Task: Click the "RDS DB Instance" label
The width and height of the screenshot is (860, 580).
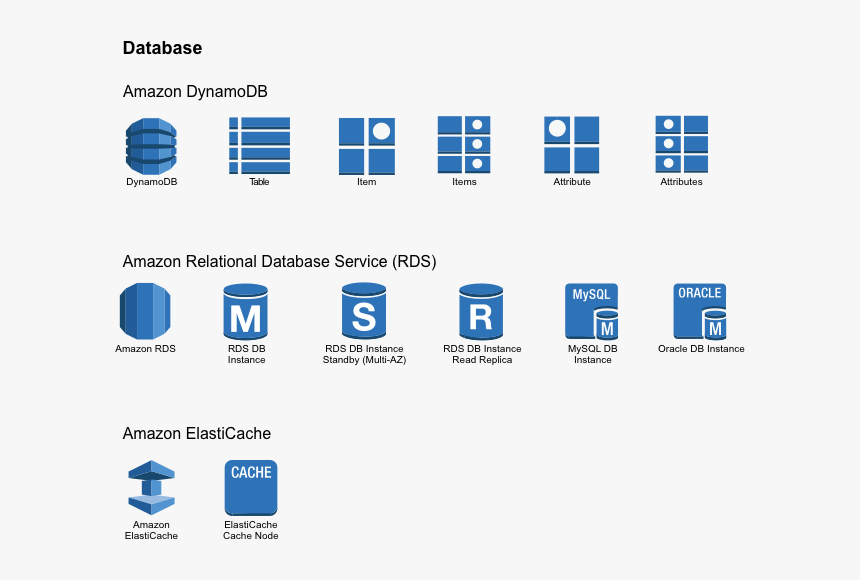Action: point(246,354)
